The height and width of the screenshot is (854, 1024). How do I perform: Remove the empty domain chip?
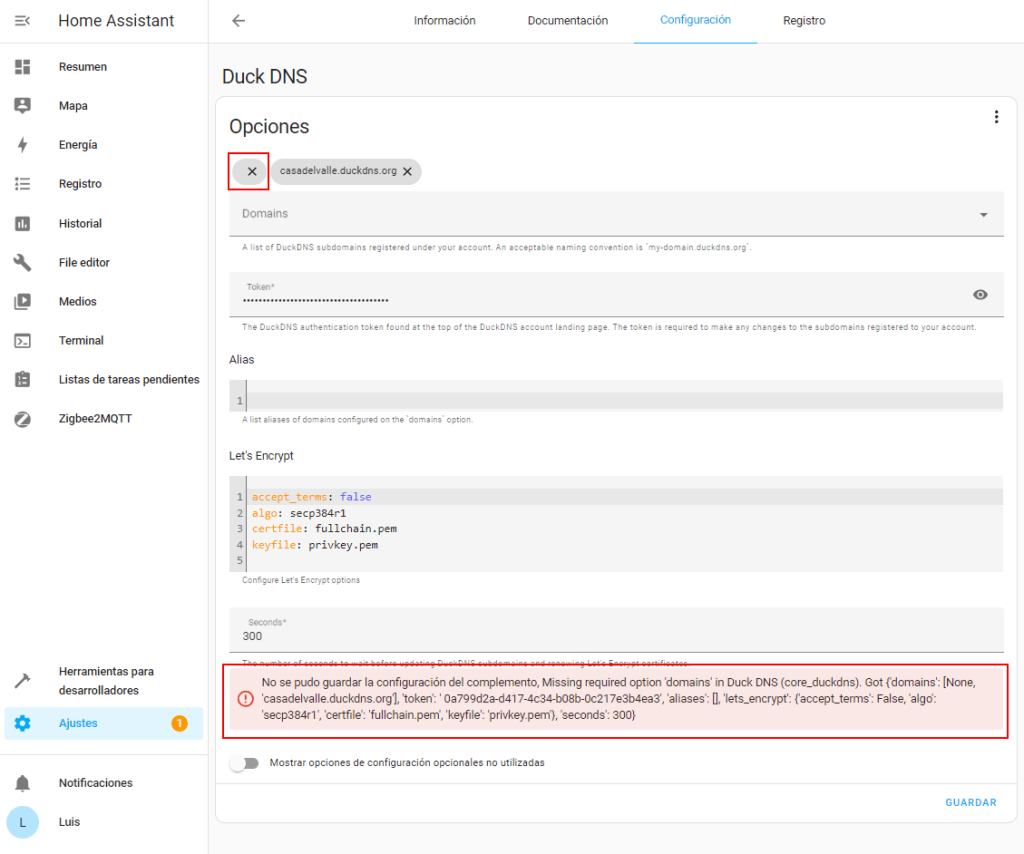pyautogui.click(x=252, y=172)
